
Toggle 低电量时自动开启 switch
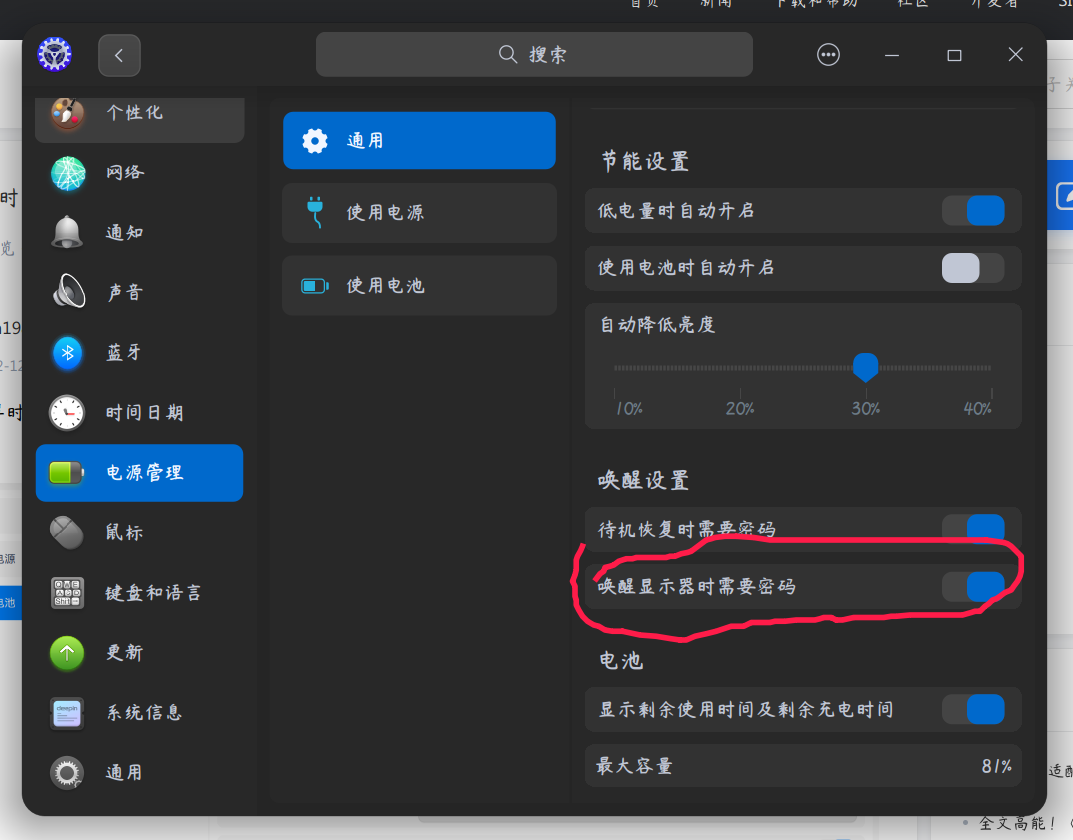pyautogui.click(x=973, y=211)
